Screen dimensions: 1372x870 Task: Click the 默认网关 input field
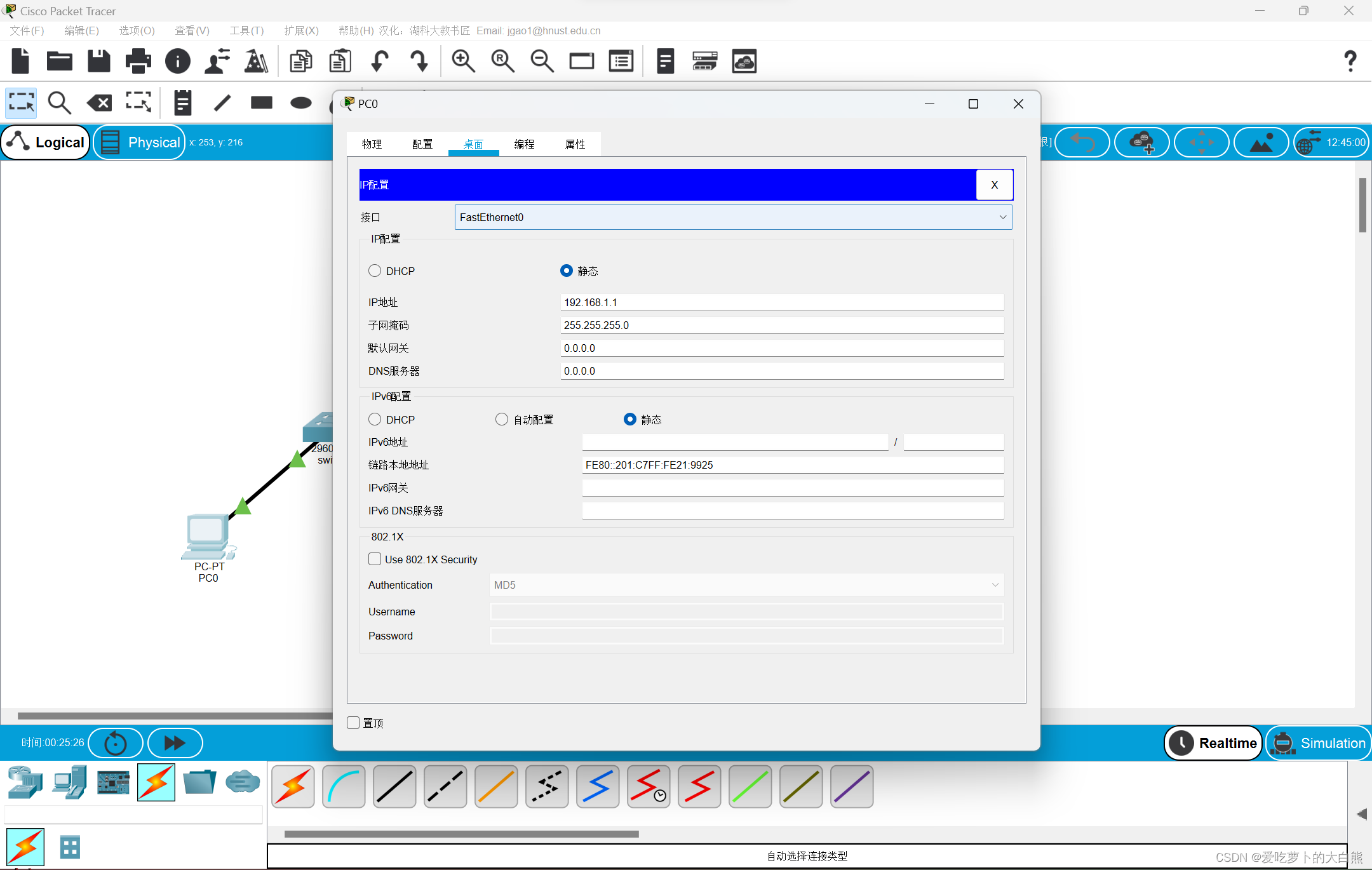[x=781, y=348]
